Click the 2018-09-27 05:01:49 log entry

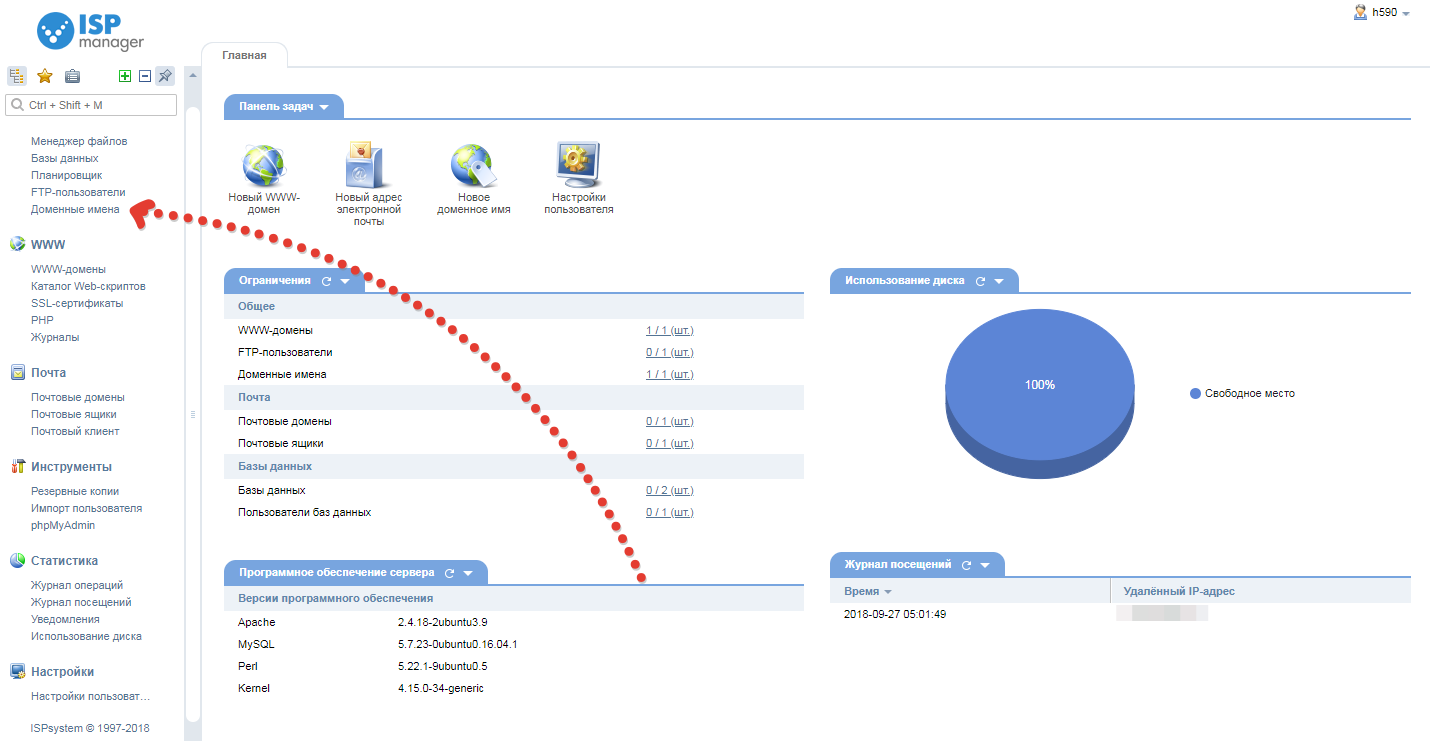pyautogui.click(x=895, y=614)
